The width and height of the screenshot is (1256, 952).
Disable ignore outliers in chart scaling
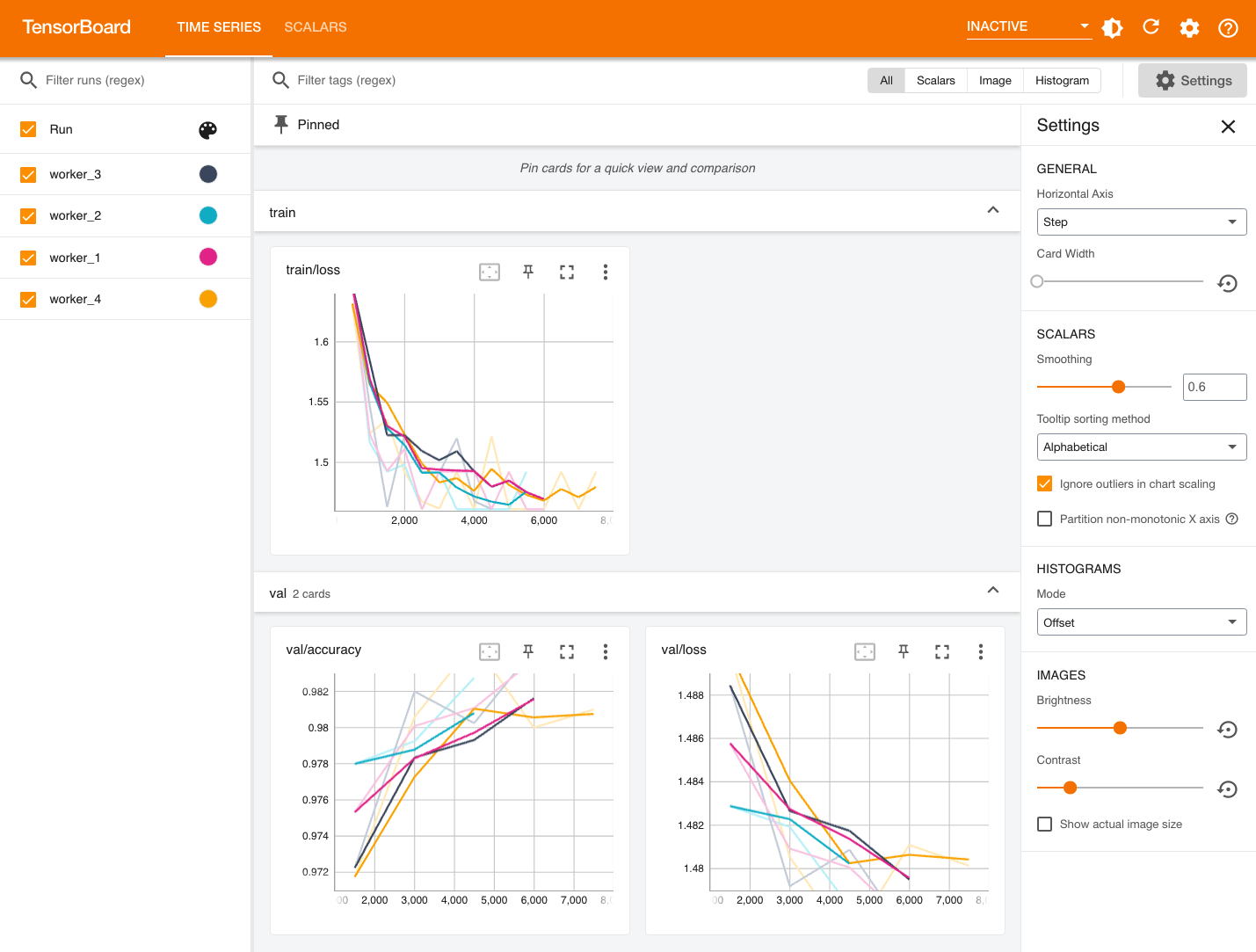click(1044, 483)
